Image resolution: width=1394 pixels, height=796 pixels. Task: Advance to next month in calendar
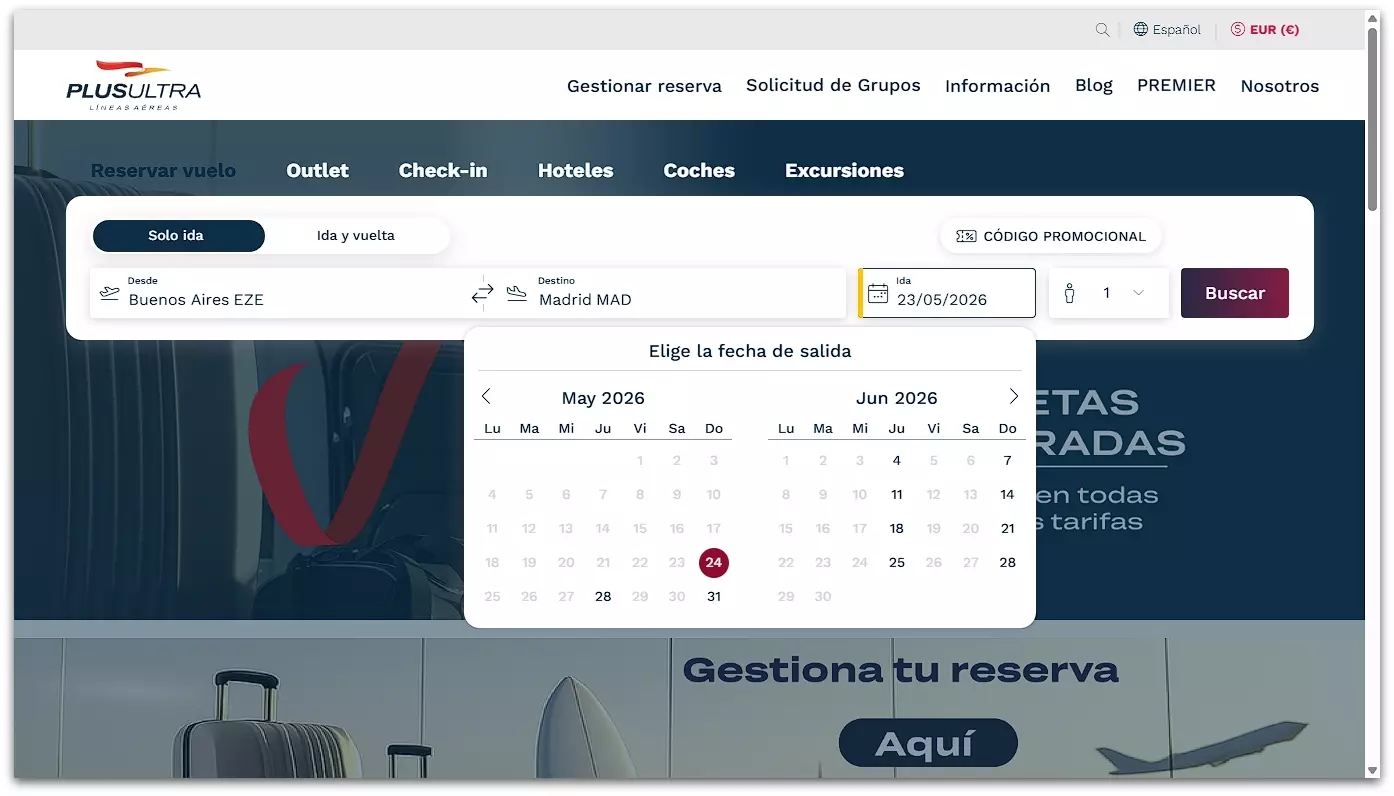(1013, 397)
